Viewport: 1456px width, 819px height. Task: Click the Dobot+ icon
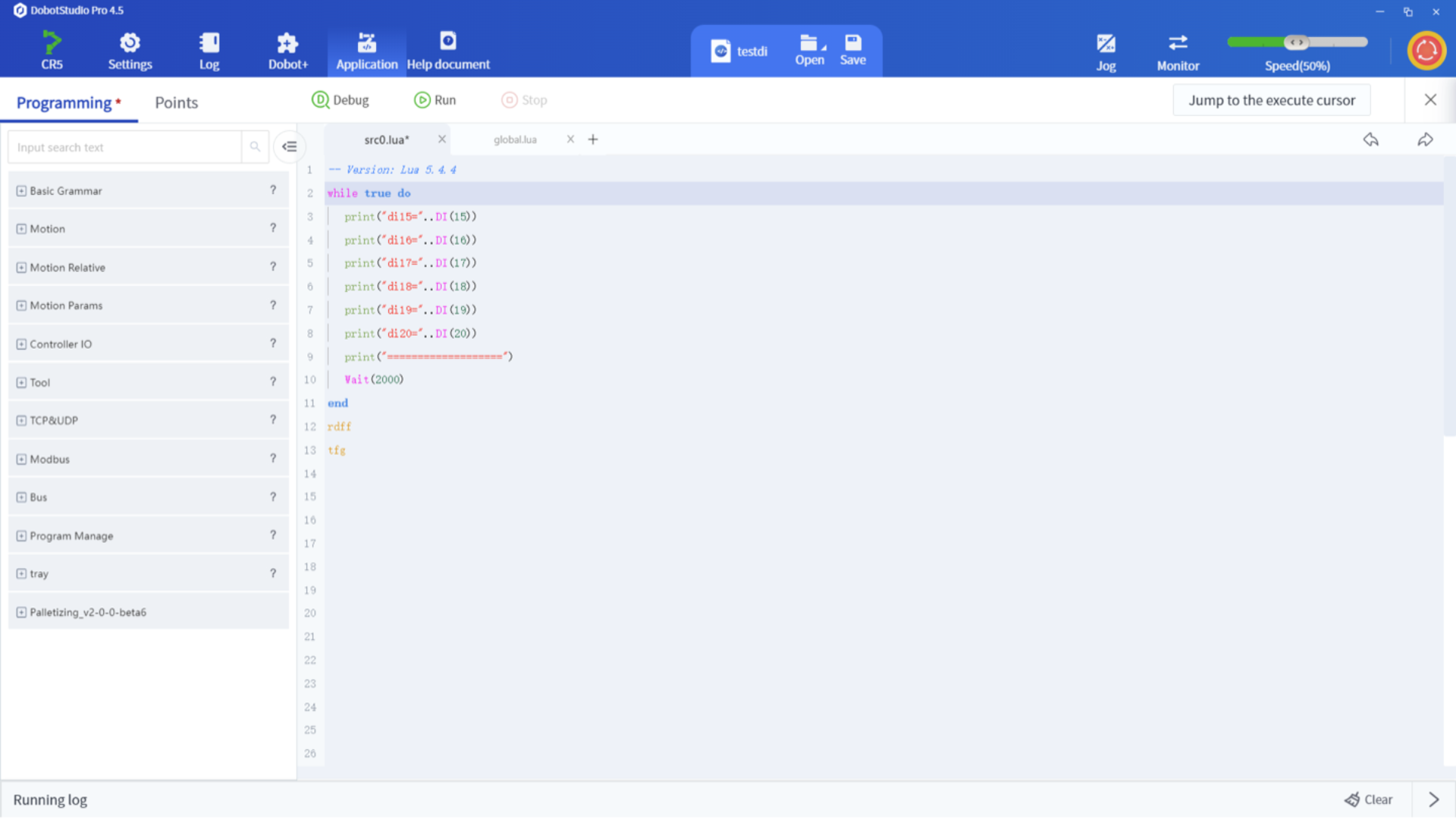(287, 50)
